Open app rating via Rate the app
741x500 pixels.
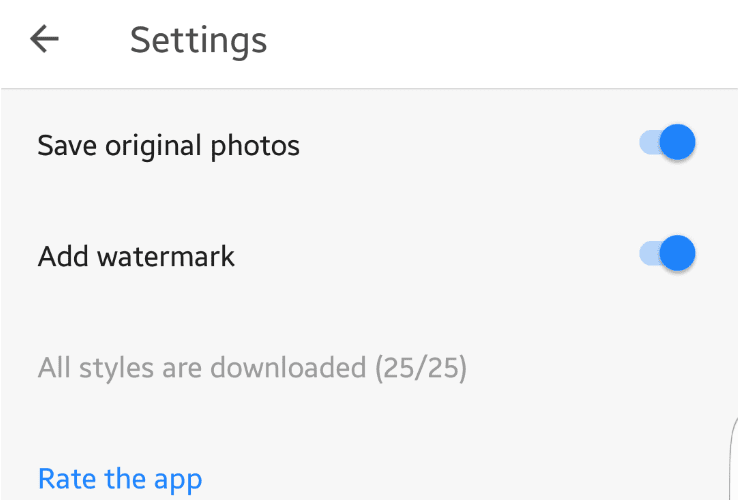(x=120, y=479)
